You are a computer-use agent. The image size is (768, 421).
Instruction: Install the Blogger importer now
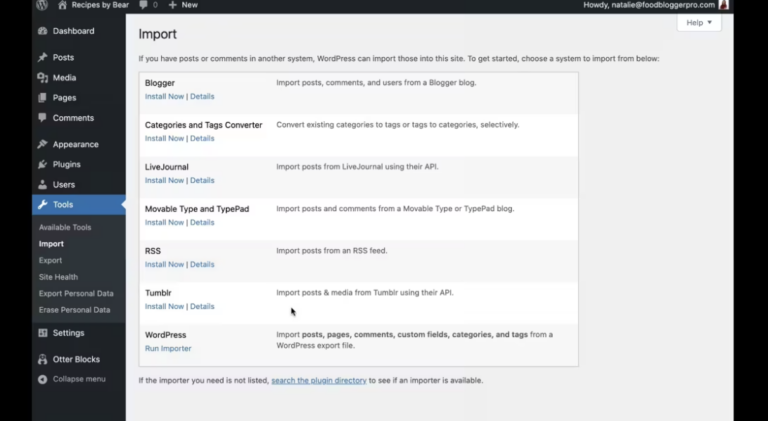[x=164, y=96]
